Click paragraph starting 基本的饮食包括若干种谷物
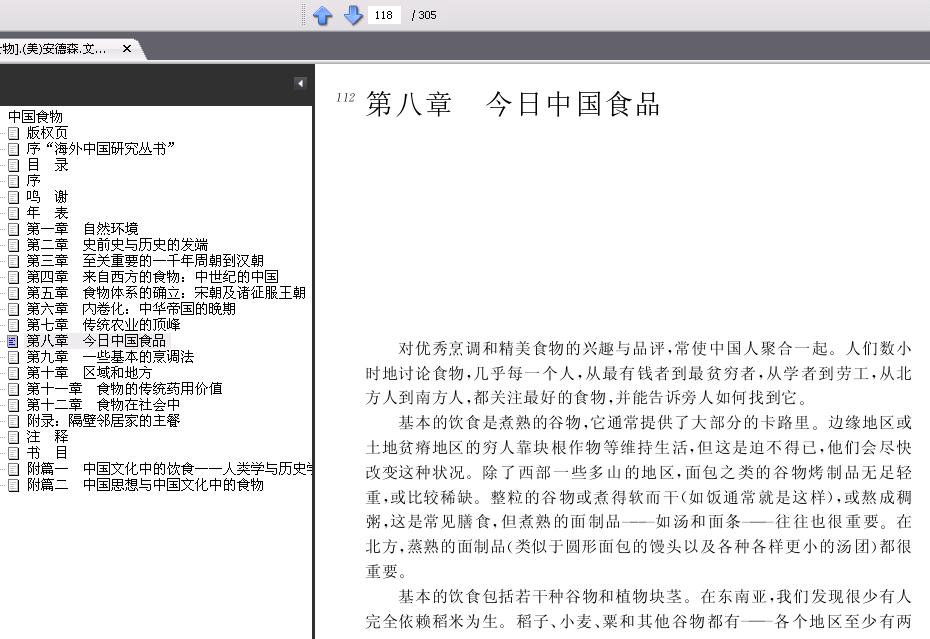Screen dimensions: 930x639 [638, 608]
